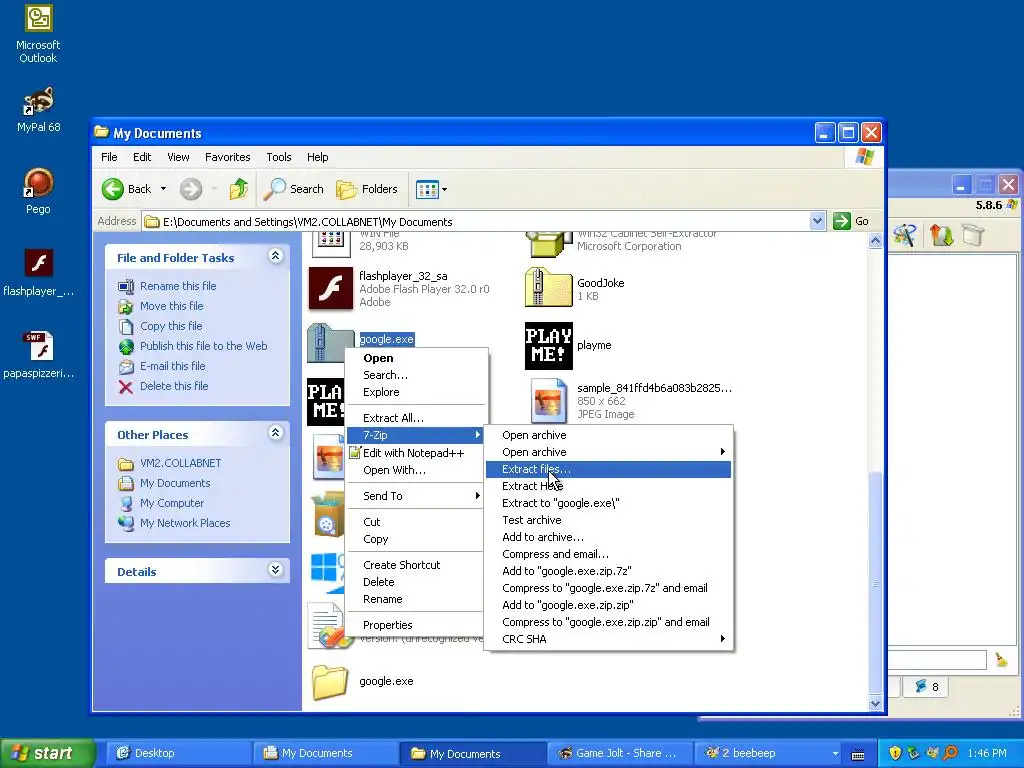Collapse the Other Places panel
Image resolution: width=1024 pixels, height=768 pixels.
tap(276, 433)
